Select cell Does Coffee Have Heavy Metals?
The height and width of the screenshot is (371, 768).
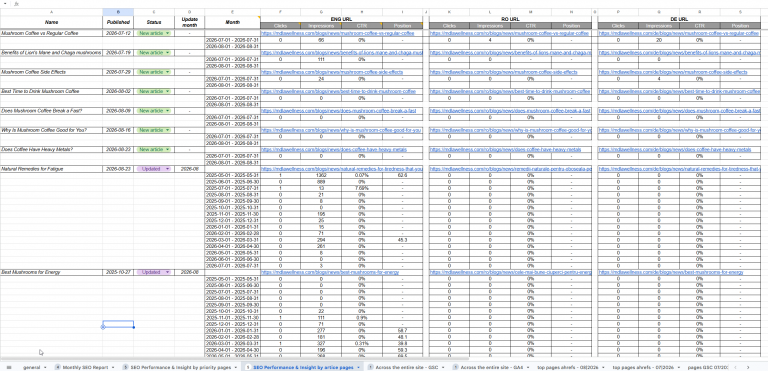(x=51, y=149)
